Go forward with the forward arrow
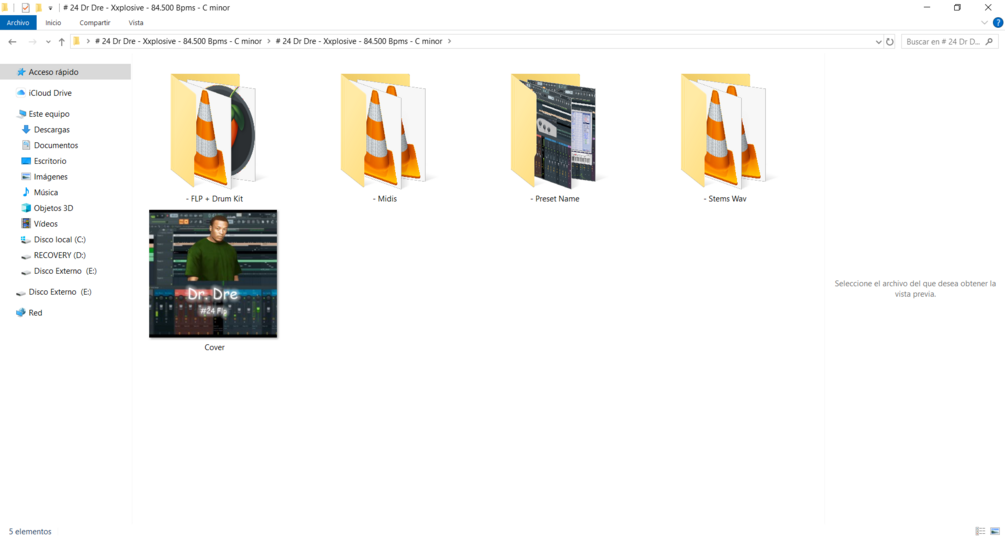 point(32,42)
